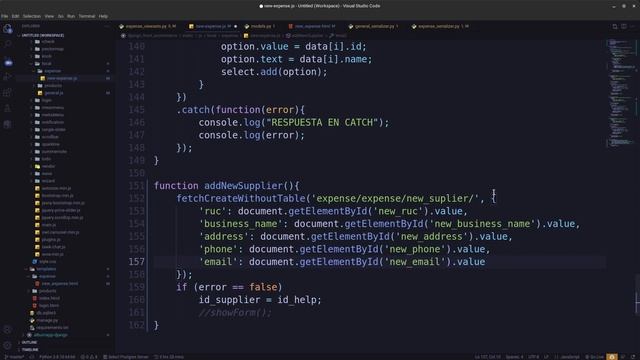Click the UTF-8 encoding in status bar
The image size is (640, 360).
(533, 357)
